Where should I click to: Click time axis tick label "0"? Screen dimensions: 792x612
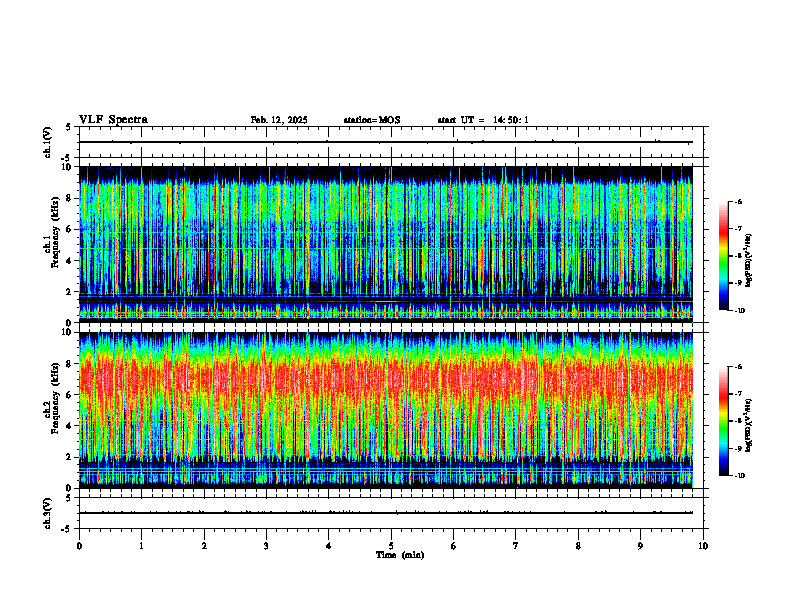(x=79, y=546)
